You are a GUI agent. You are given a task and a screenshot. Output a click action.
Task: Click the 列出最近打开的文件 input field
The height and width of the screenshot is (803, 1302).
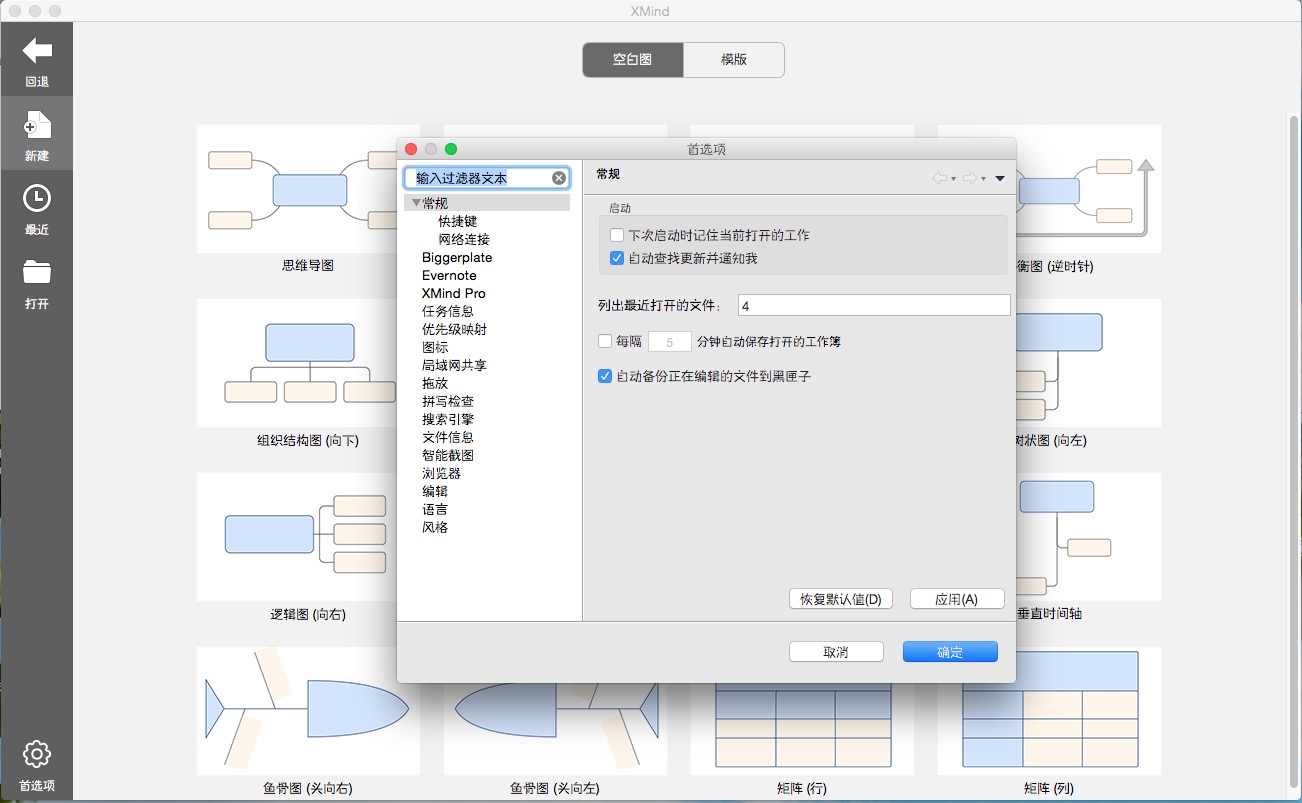[x=873, y=305]
